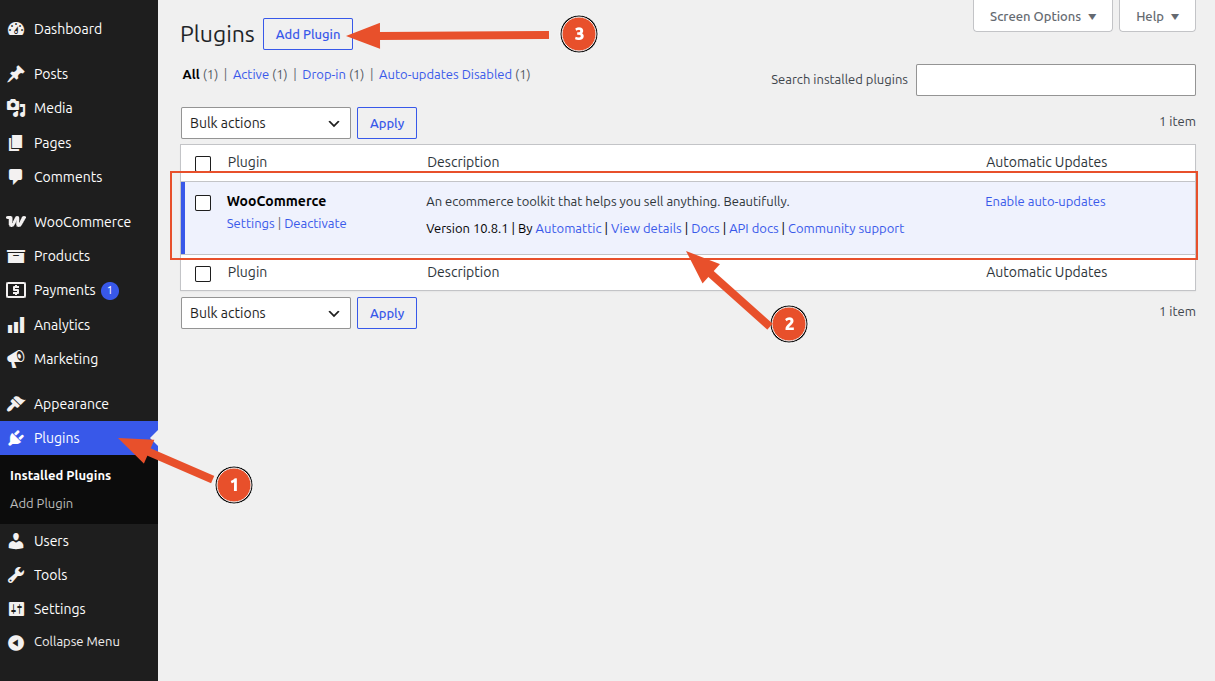Enable auto-updates for WooCommerce
1215x681 pixels.
[x=1045, y=201]
